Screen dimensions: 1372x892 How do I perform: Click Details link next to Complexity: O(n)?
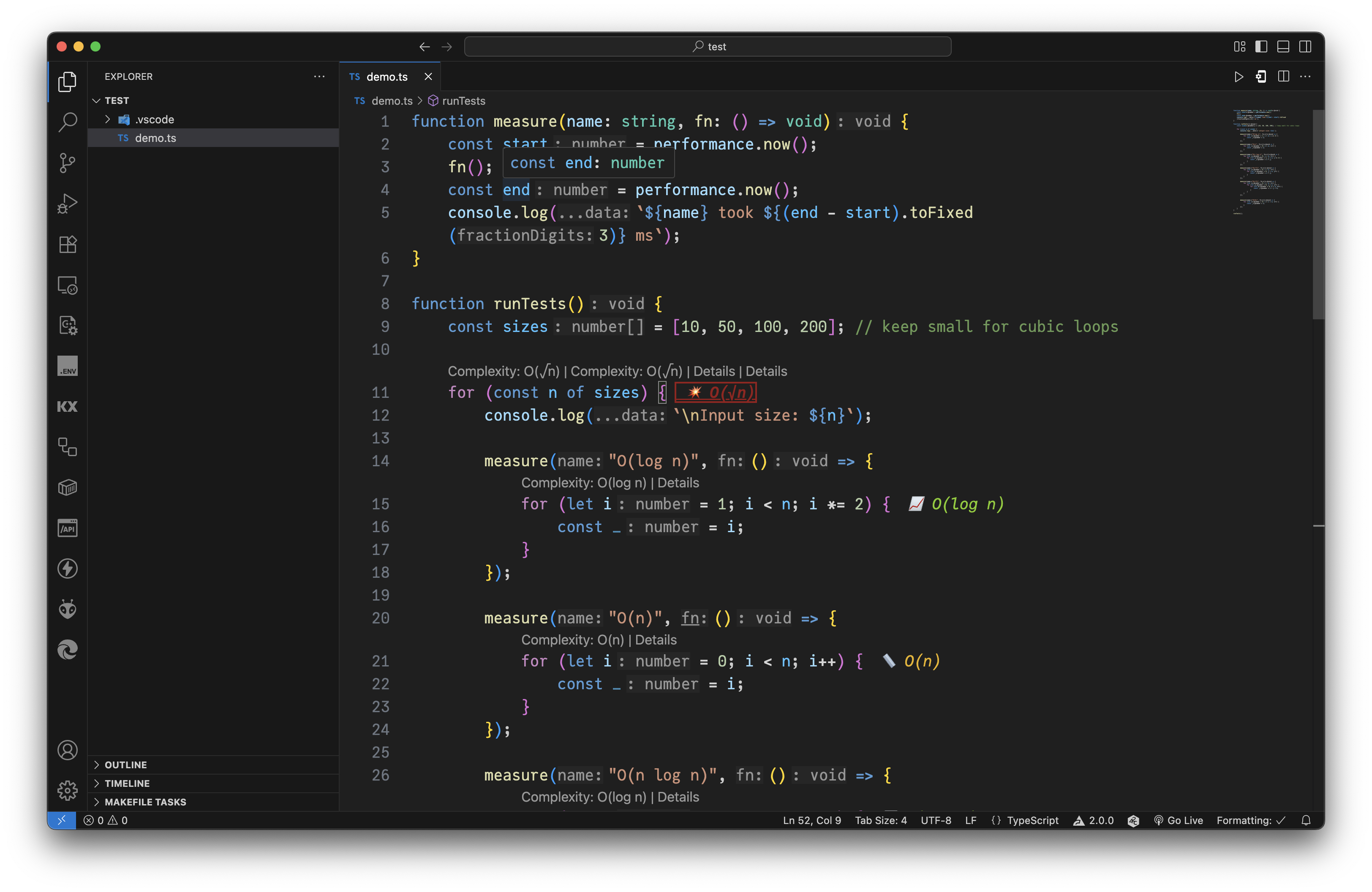[656, 639]
